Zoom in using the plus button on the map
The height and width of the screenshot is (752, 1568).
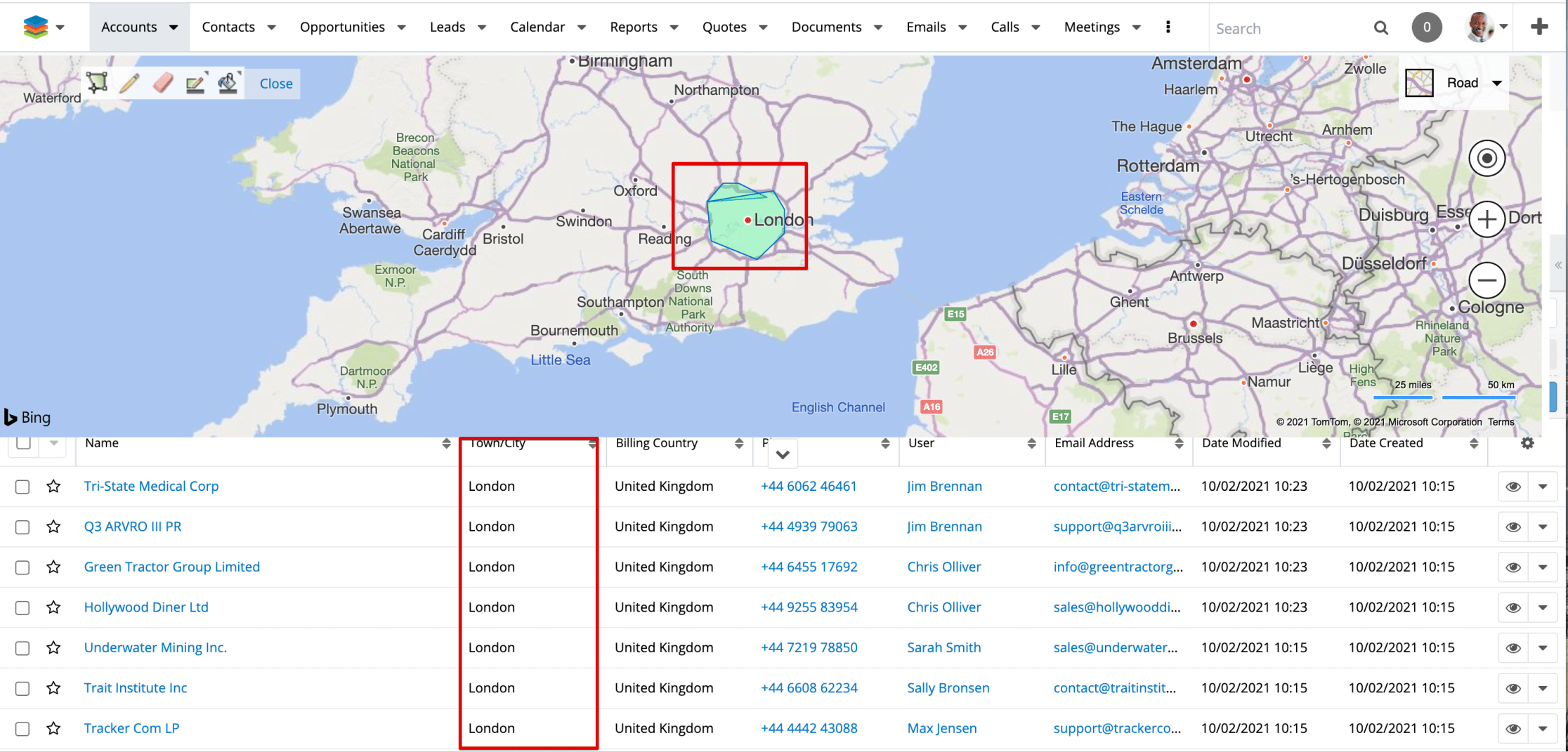(x=1487, y=219)
